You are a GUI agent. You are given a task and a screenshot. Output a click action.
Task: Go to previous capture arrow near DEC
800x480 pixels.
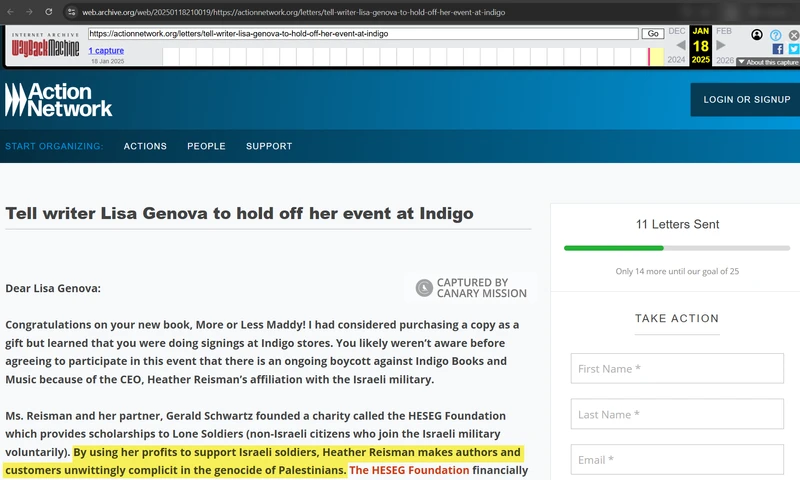[x=680, y=45]
